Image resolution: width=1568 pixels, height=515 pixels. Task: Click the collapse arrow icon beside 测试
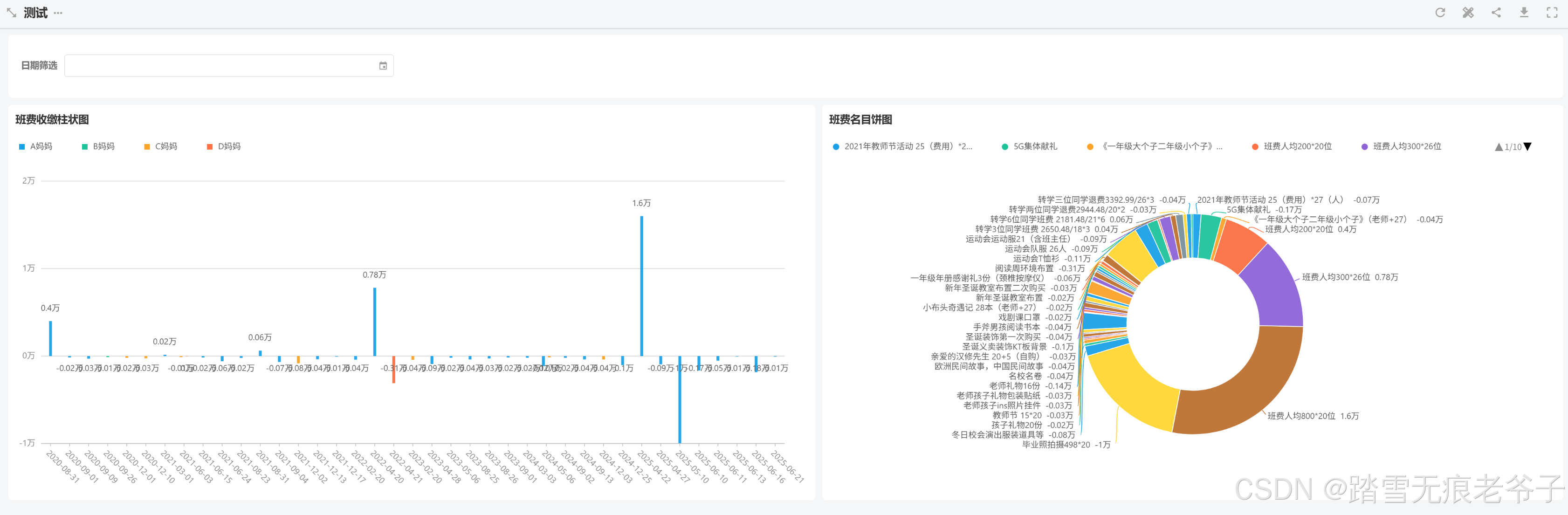12,13
